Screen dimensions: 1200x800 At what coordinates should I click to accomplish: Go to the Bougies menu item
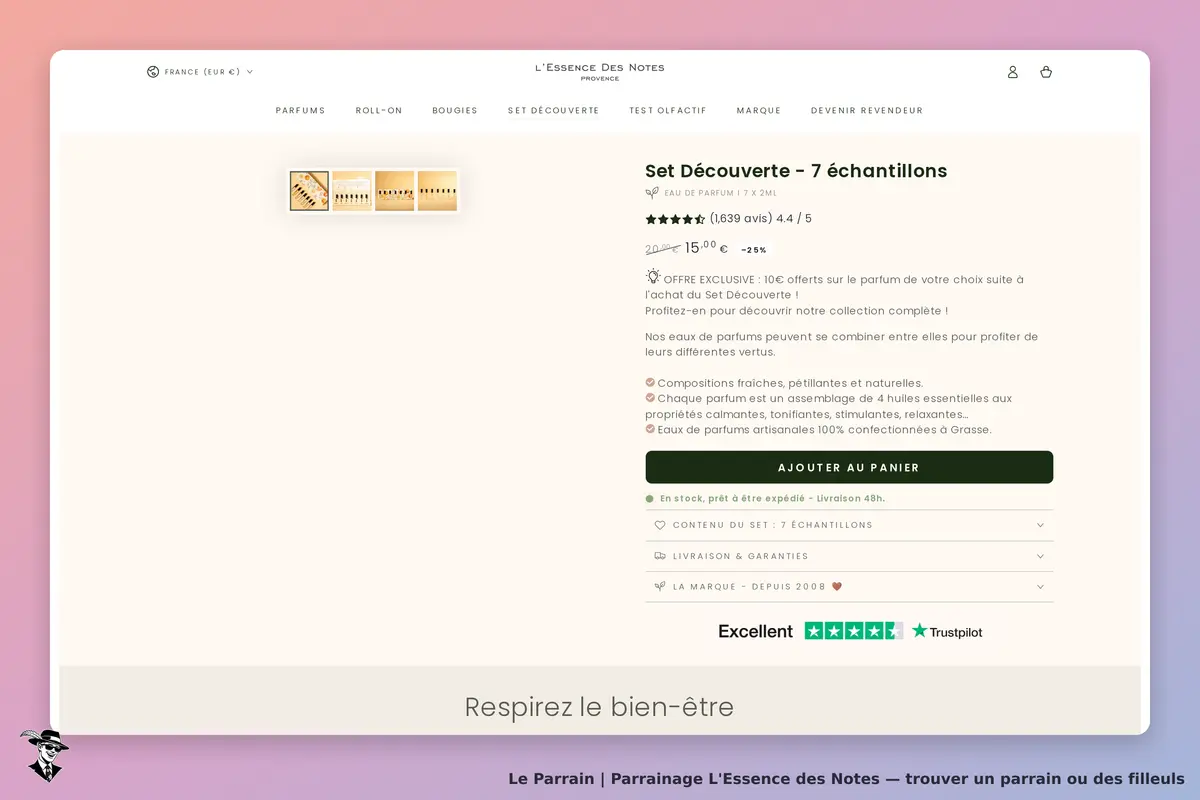pyautogui.click(x=455, y=111)
